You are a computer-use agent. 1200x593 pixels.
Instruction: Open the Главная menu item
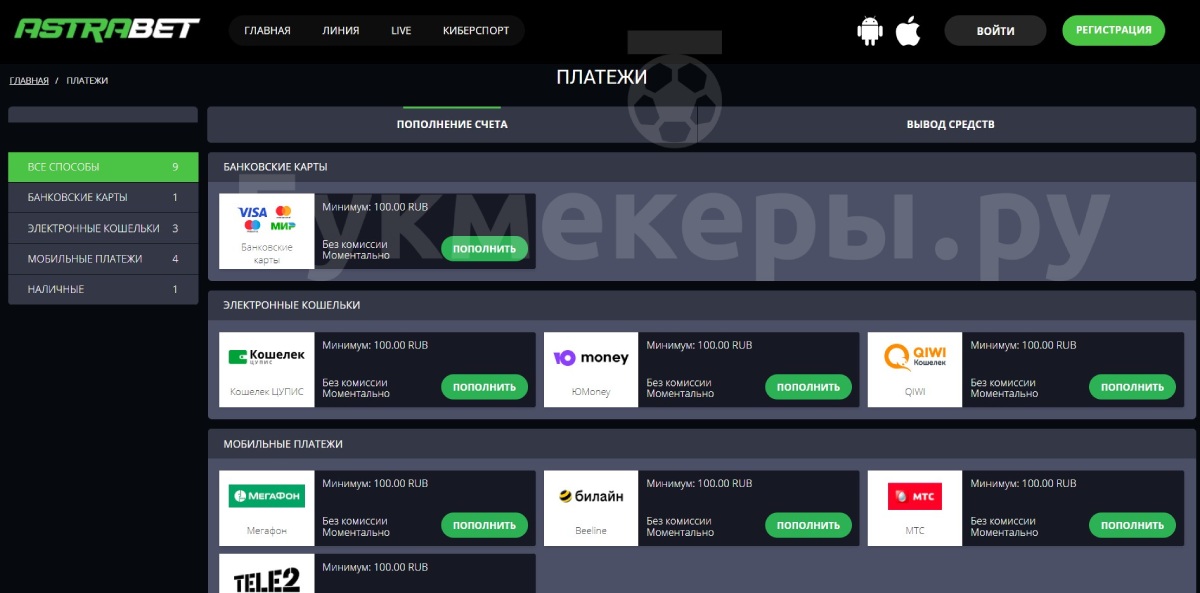(267, 30)
